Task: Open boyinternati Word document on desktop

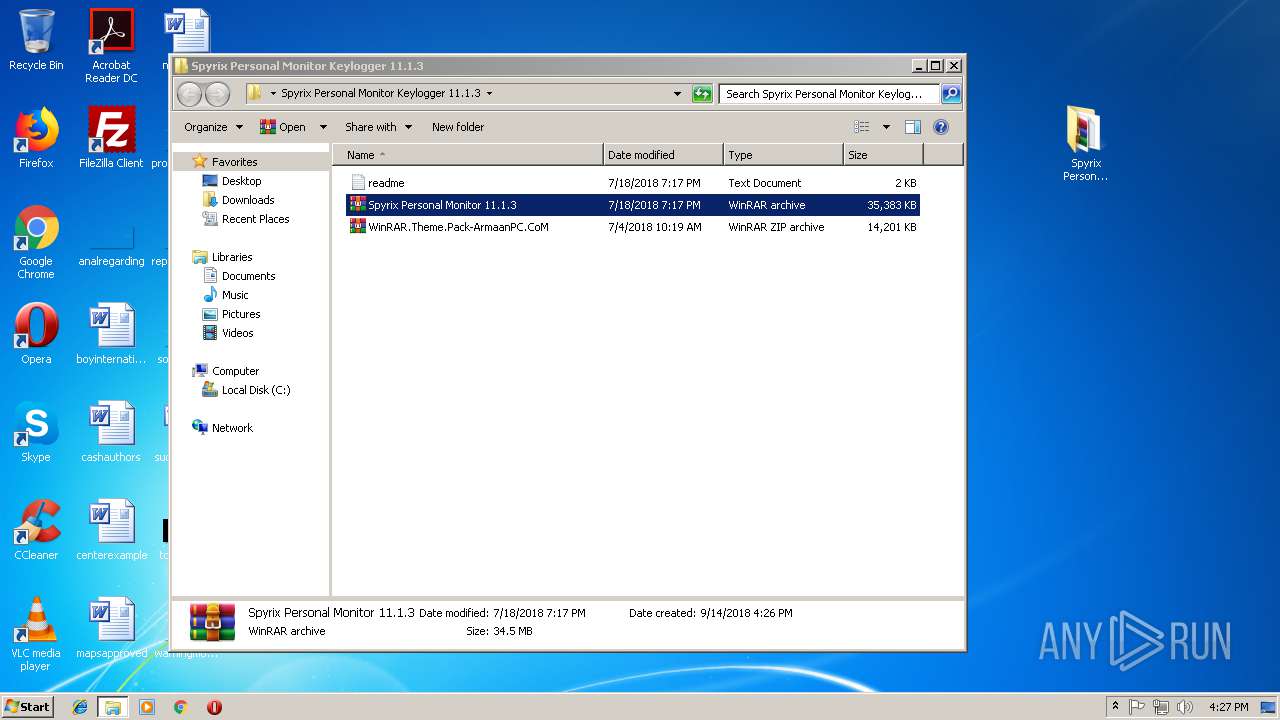Action: [x=111, y=334]
